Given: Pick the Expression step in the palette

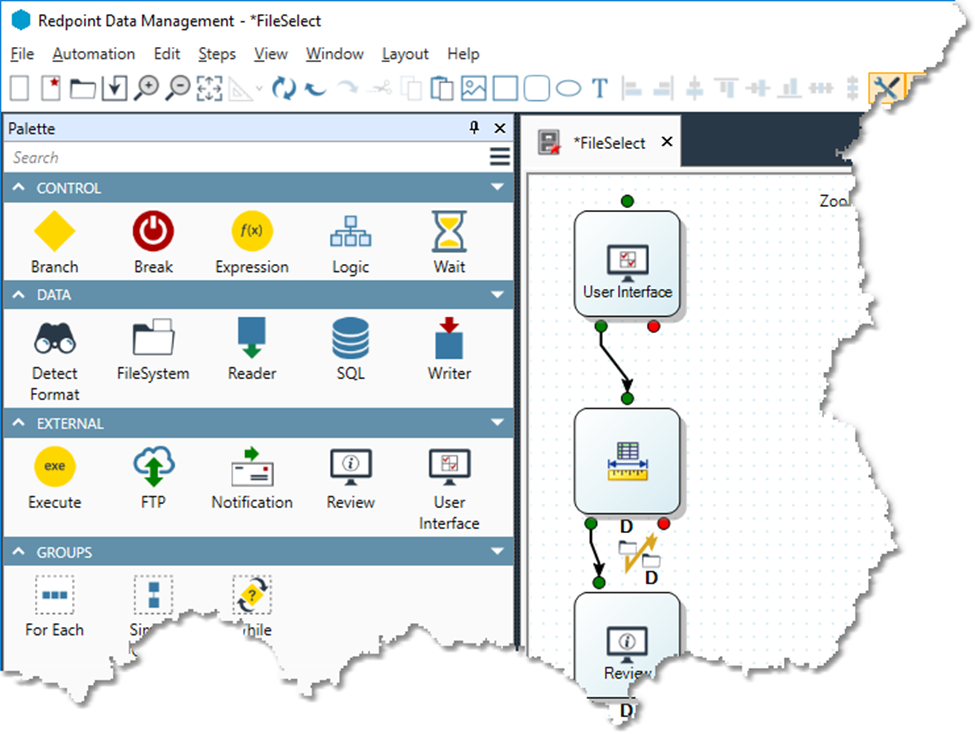Looking at the screenshot, I should pyautogui.click(x=252, y=232).
